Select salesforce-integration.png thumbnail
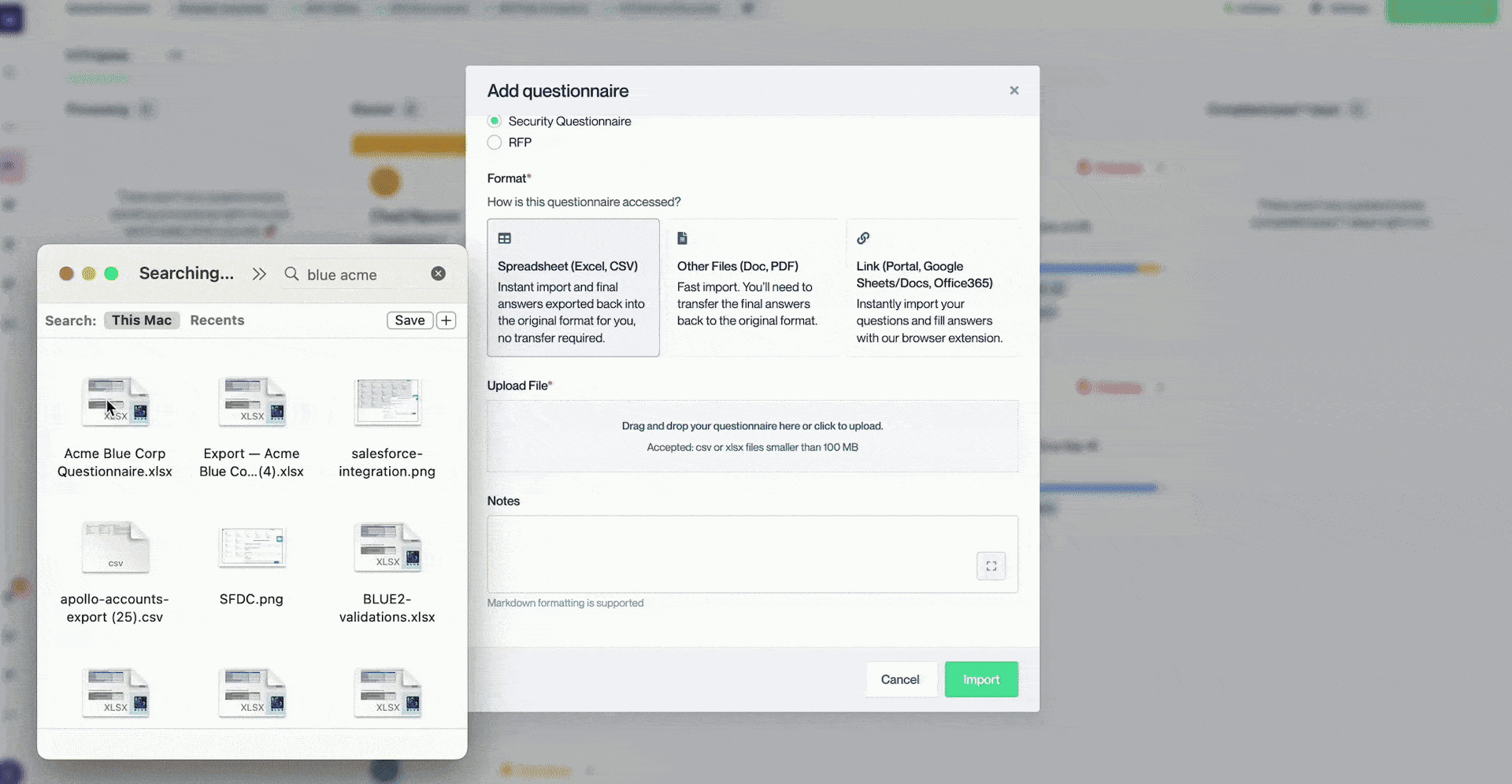 click(387, 402)
